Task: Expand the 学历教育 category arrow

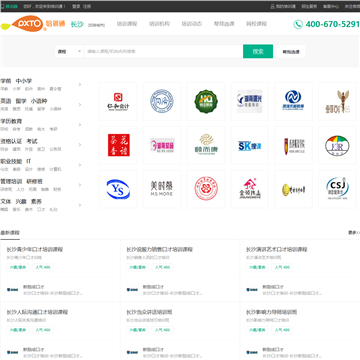Action: (80, 125)
